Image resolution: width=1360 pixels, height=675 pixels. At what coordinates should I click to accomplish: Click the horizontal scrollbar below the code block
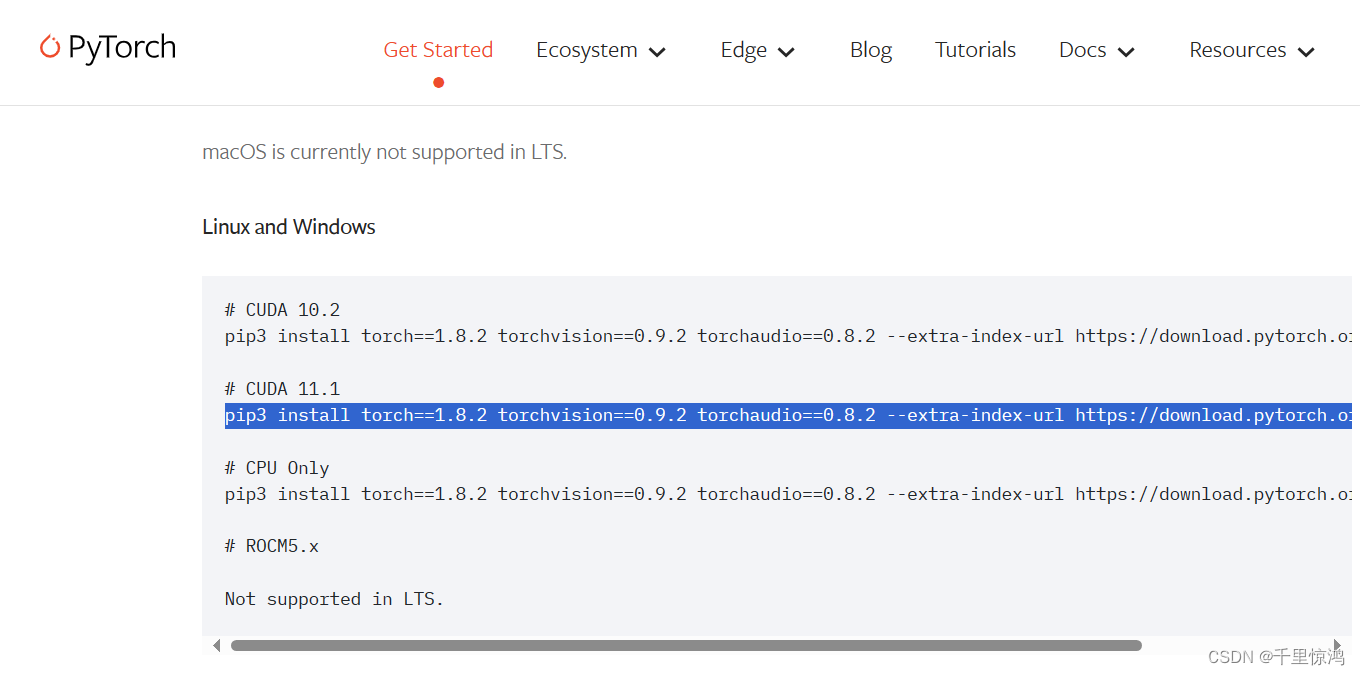(x=686, y=645)
